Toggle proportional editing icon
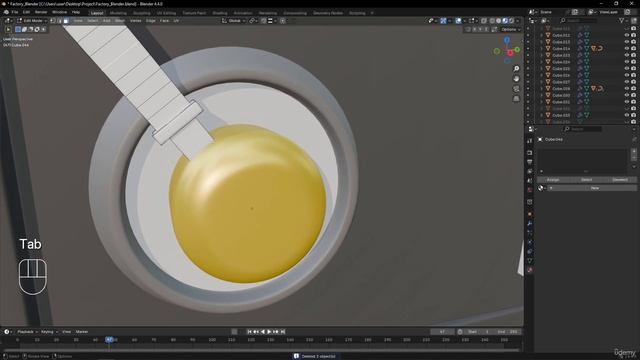The width and height of the screenshot is (640, 360). point(282,20)
